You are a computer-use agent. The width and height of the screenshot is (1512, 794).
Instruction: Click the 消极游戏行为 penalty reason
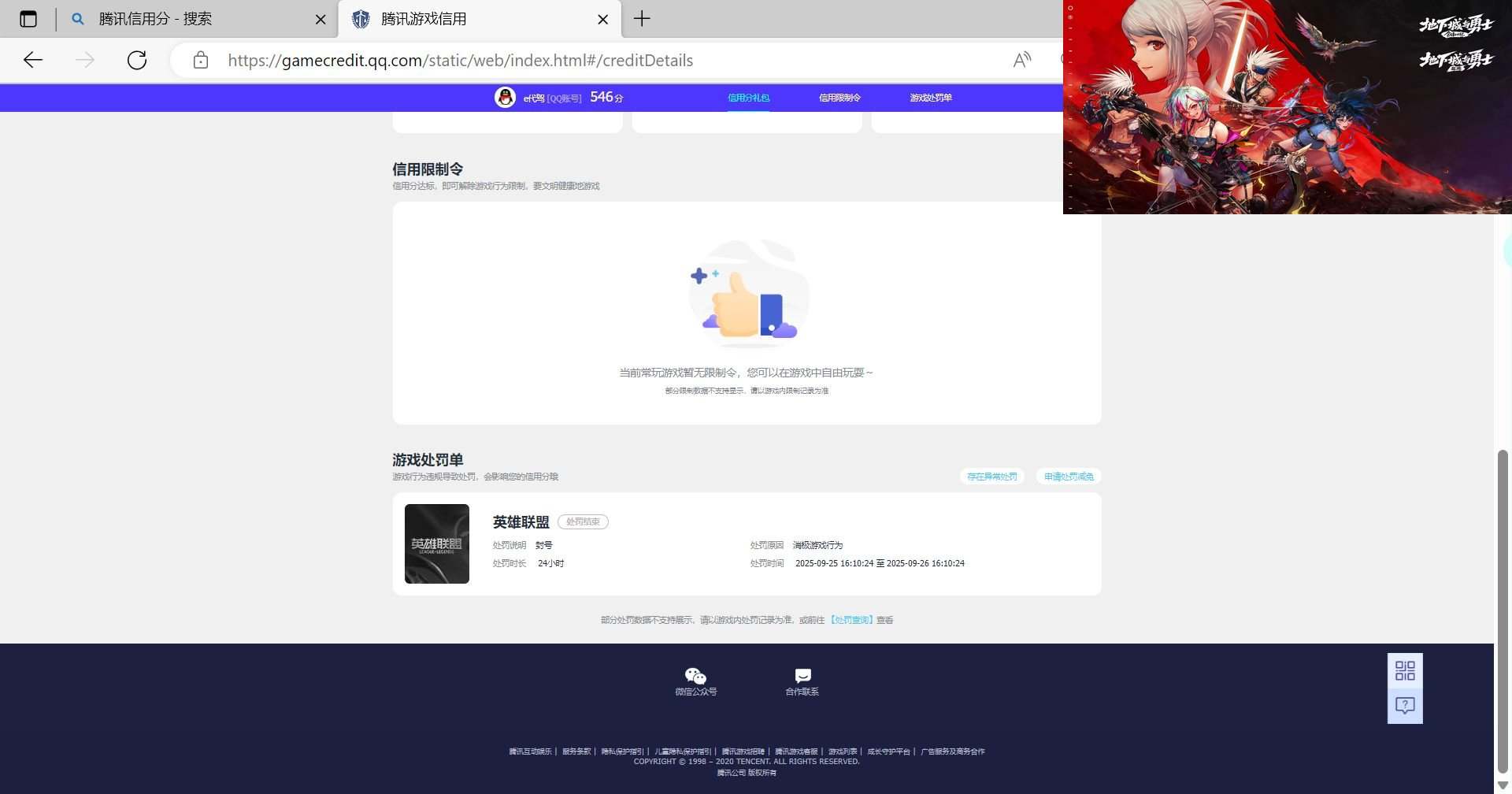click(817, 545)
